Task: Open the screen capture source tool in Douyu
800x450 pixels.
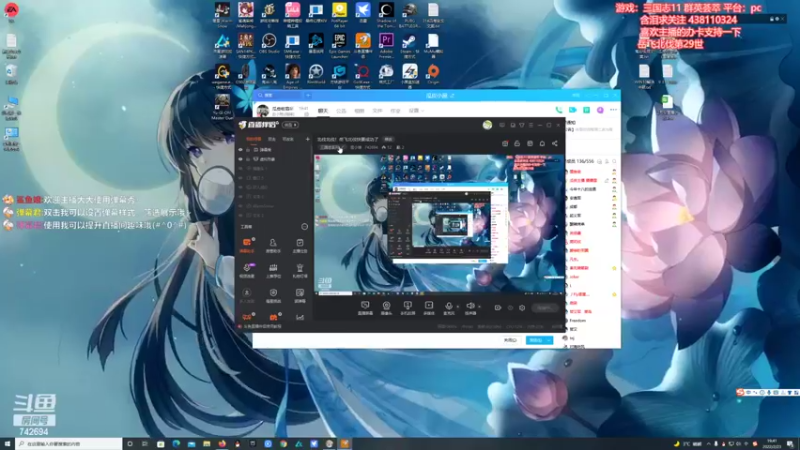Action: point(365,307)
